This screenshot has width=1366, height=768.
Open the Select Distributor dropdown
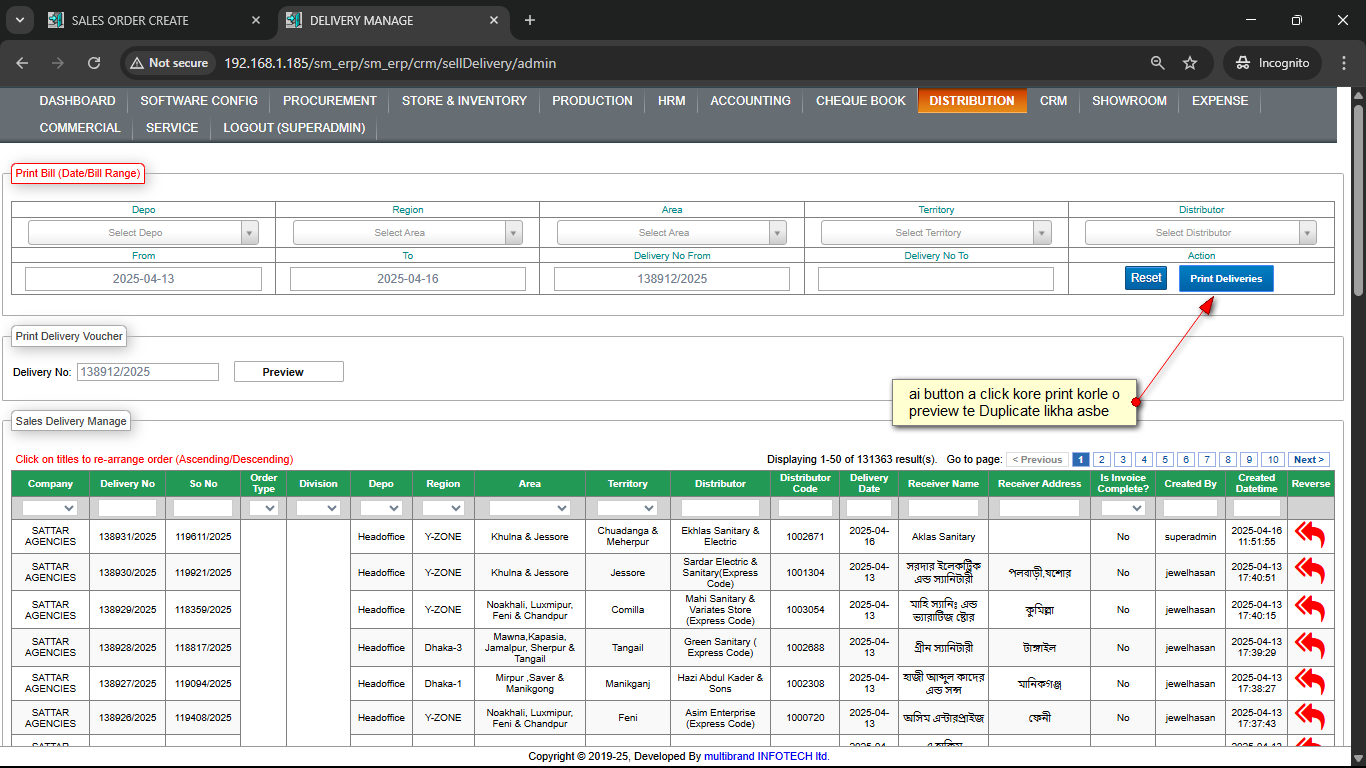click(1200, 233)
